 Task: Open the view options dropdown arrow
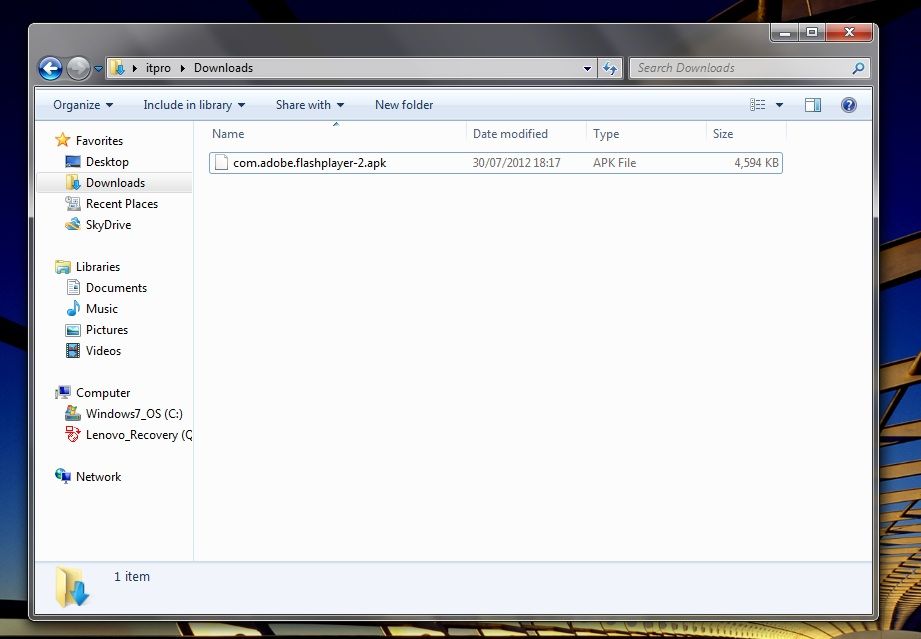click(x=779, y=105)
